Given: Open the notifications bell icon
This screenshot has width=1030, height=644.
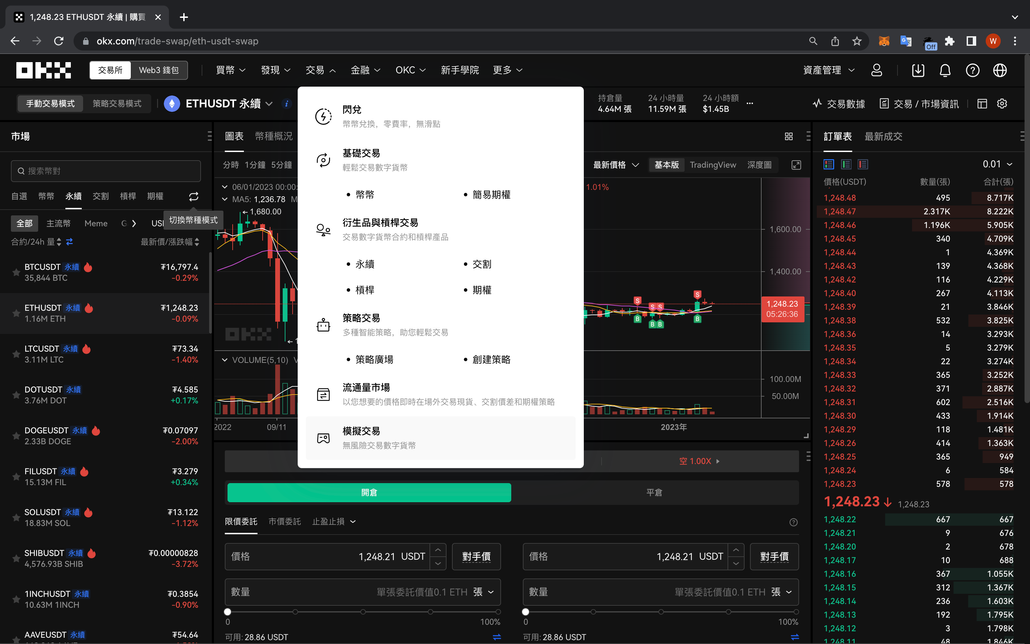Looking at the screenshot, I should point(945,70).
